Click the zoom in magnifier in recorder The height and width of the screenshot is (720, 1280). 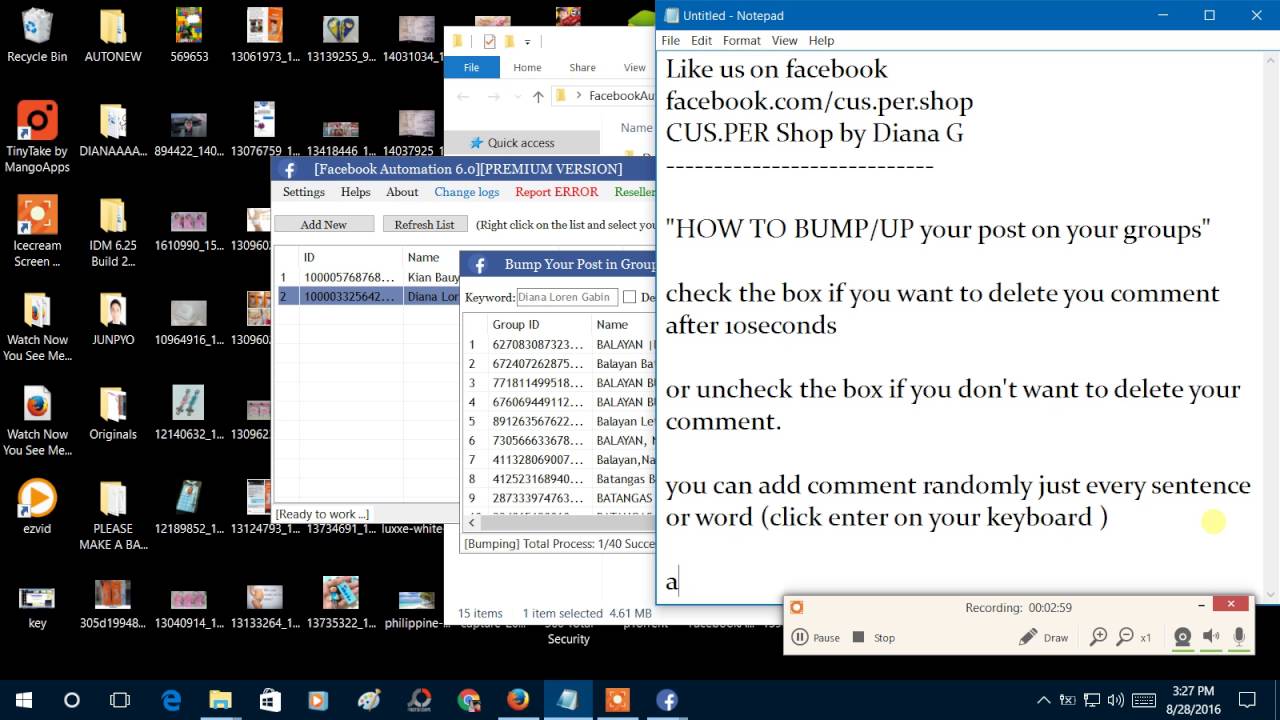tap(1098, 637)
